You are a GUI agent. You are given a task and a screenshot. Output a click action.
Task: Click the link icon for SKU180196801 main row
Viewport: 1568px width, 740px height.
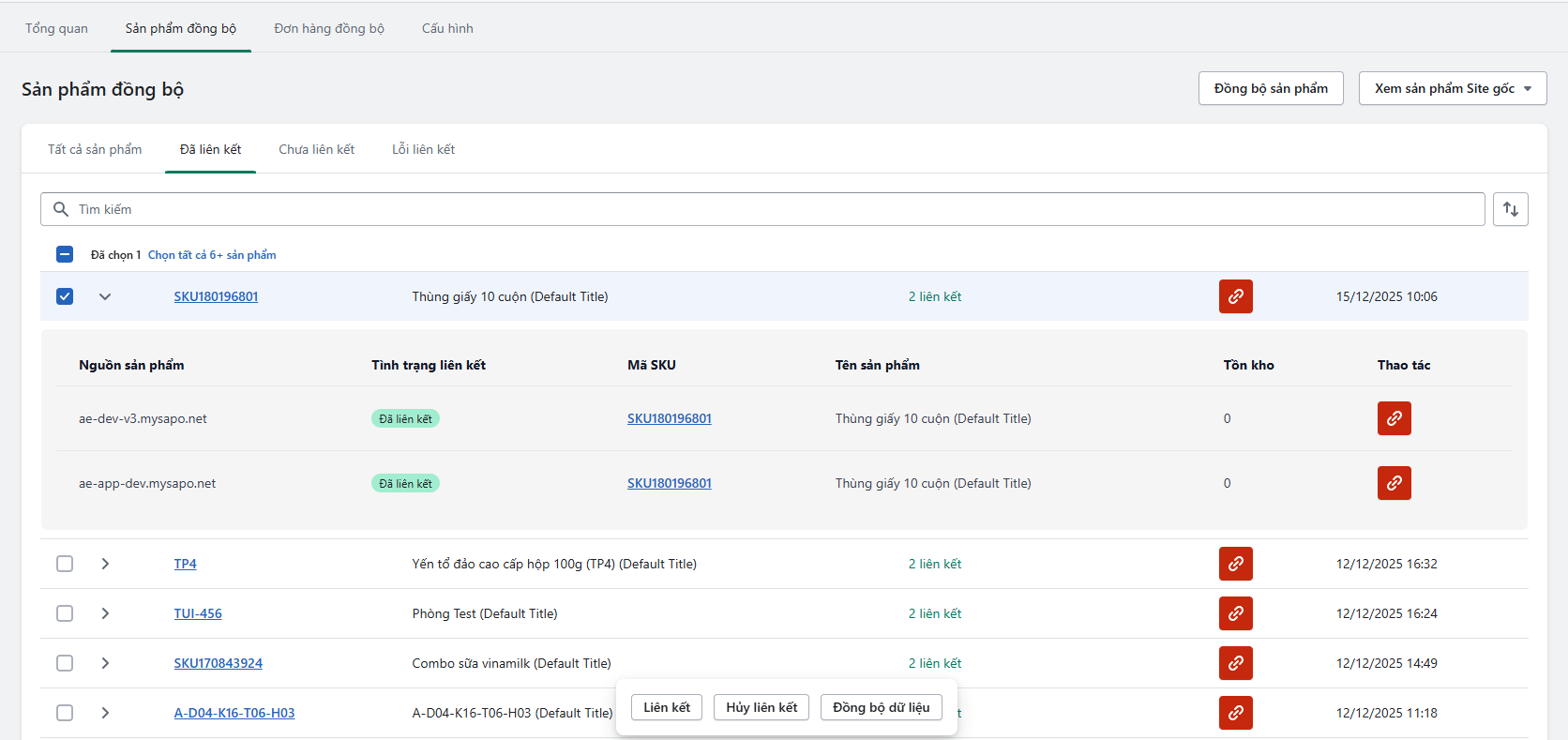(x=1235, y=296)
